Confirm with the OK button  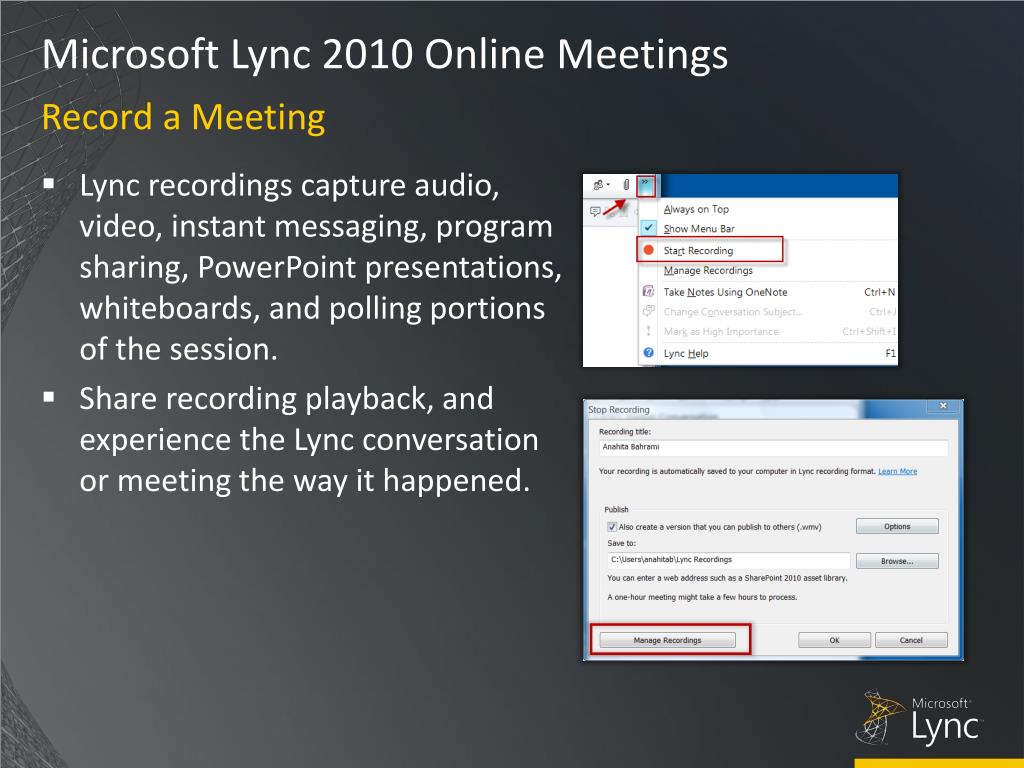click(834, 640)
